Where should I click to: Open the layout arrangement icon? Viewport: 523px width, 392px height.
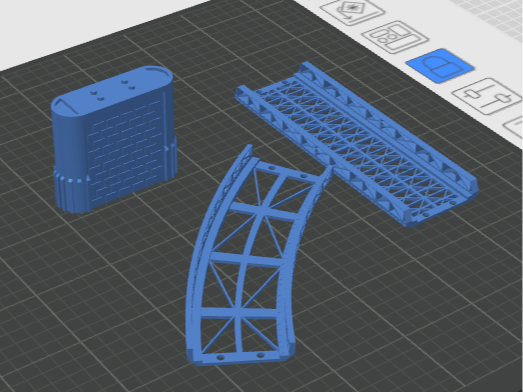[x=395, y=37]
